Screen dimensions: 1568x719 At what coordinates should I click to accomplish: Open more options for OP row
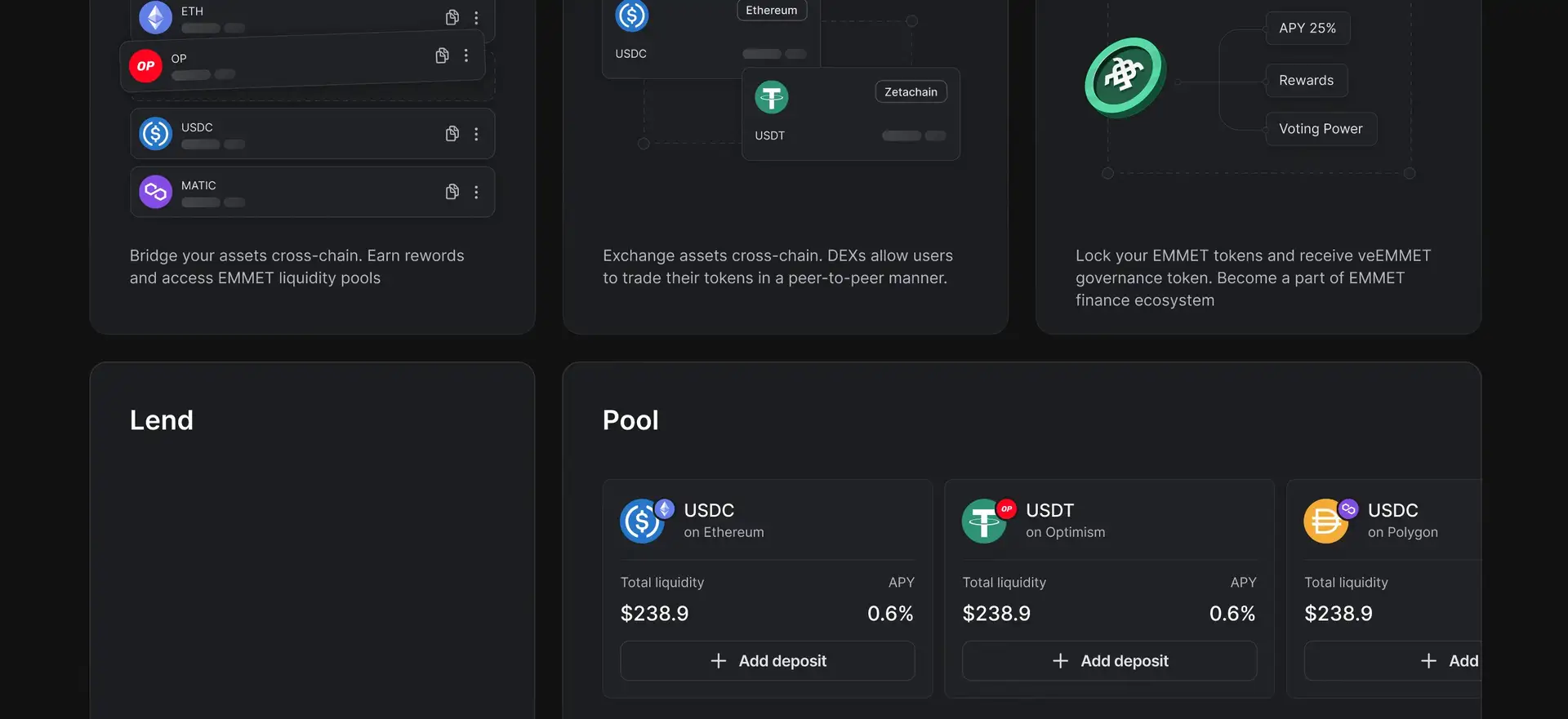click(466, 55)
